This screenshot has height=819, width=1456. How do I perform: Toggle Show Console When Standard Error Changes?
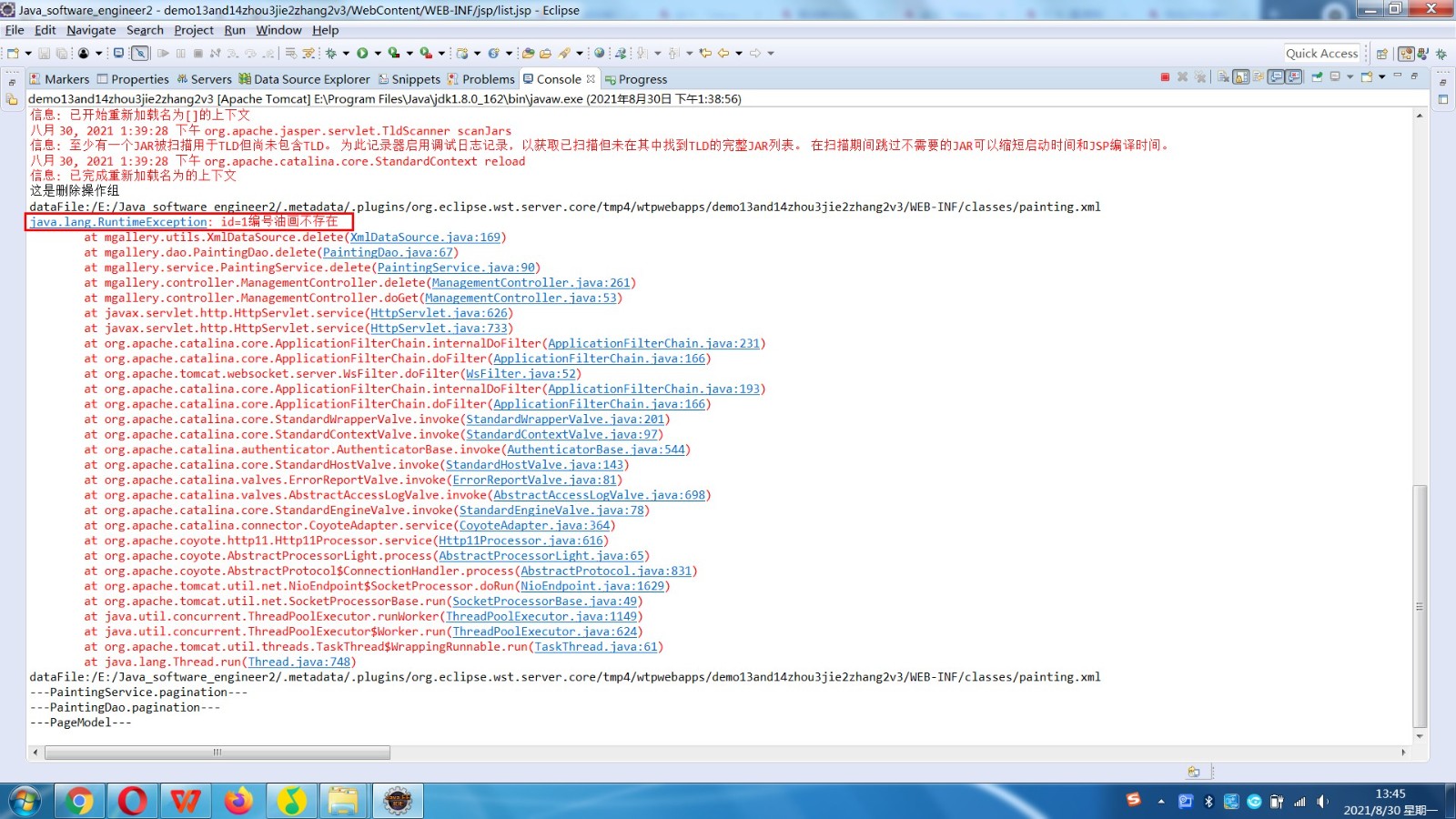1294,77
